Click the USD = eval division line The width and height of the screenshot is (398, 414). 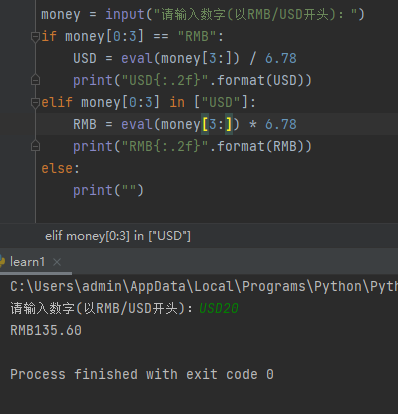click(x=185, y=58)
